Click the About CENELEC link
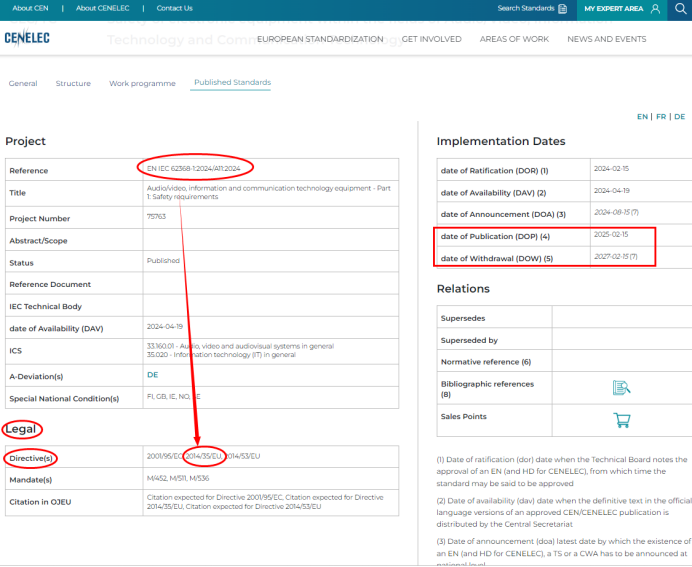 (101, 8)
